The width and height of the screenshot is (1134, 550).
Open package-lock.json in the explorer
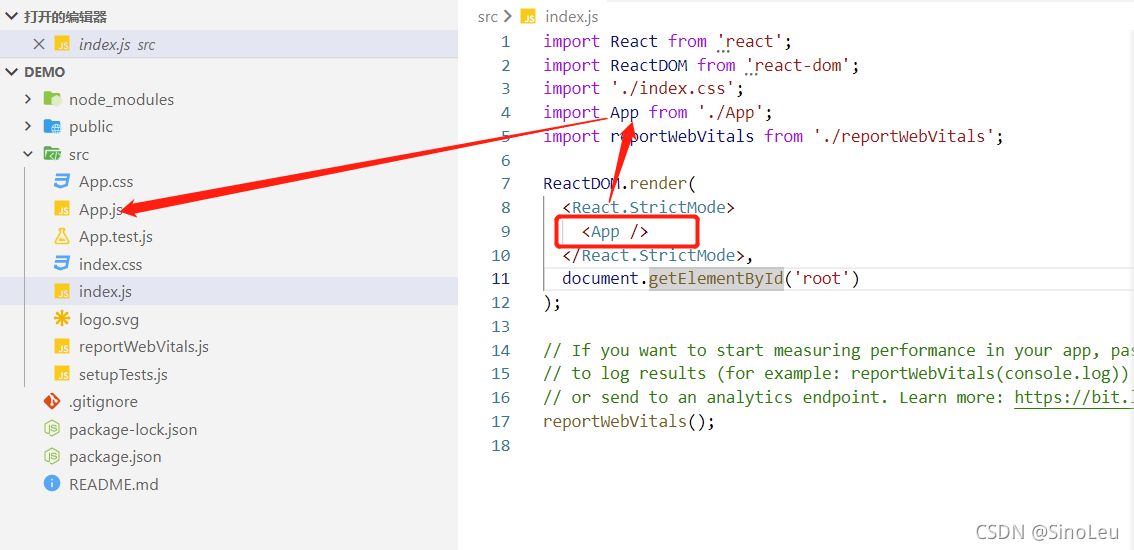point(133,430)
